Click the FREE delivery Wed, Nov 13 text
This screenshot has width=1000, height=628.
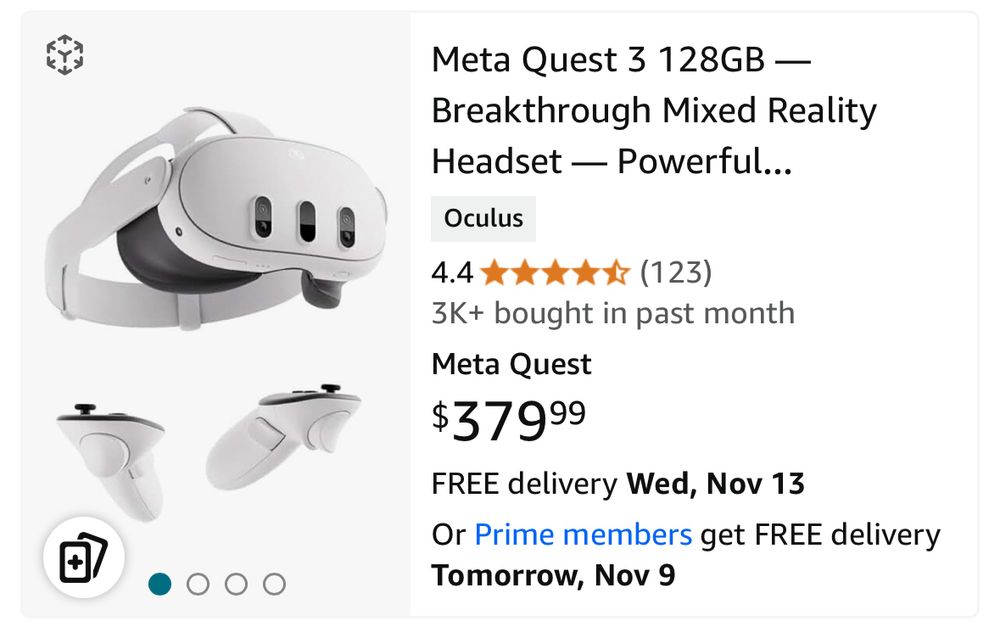618,483
